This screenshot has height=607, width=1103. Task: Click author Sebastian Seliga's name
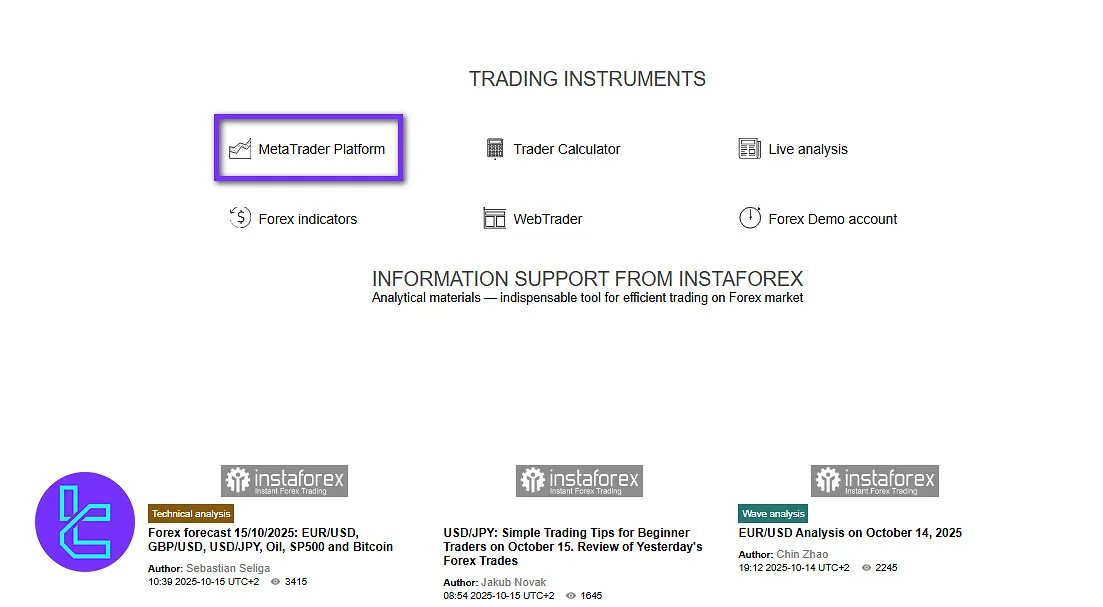(231, 568)
